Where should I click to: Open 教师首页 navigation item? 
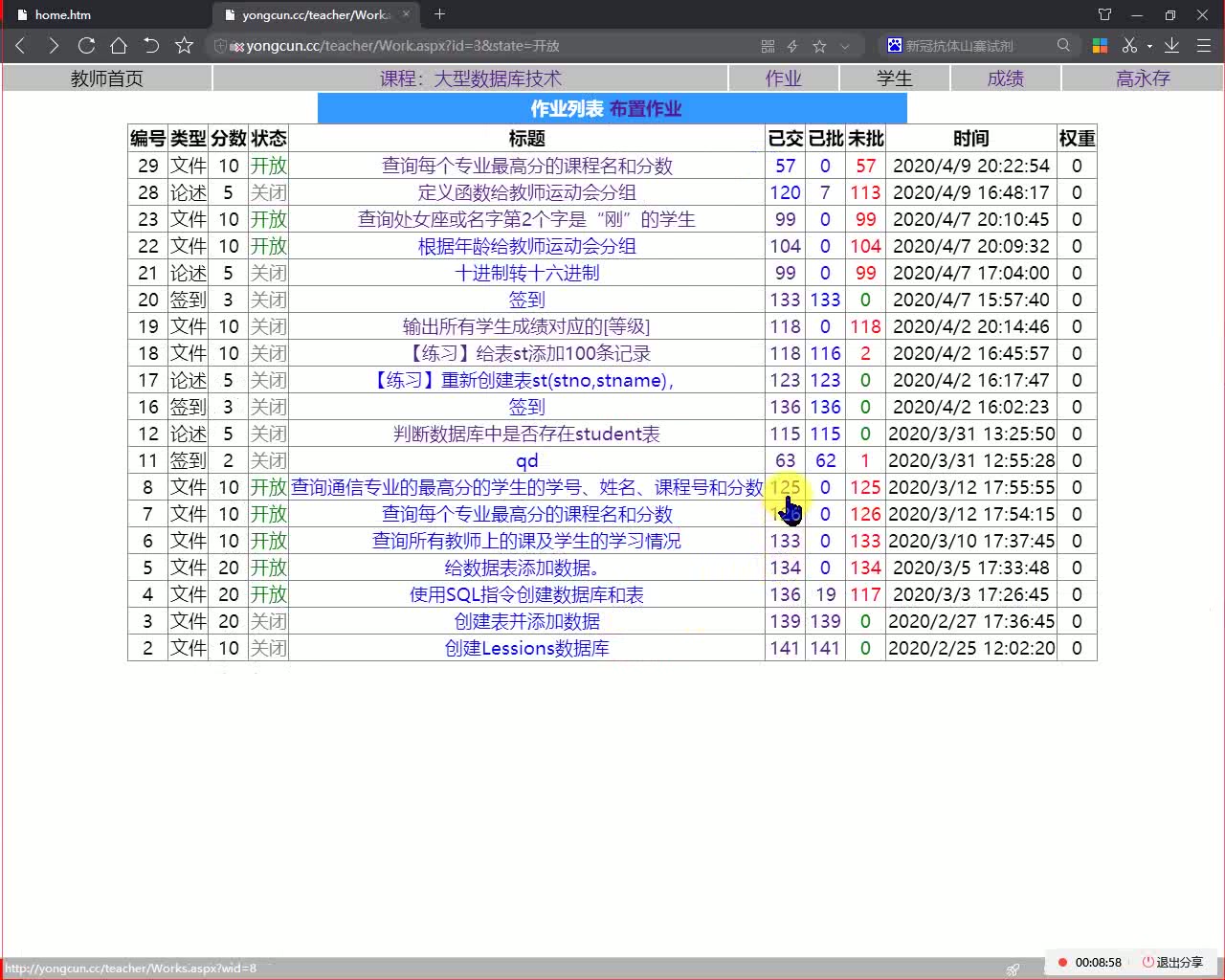107,78
